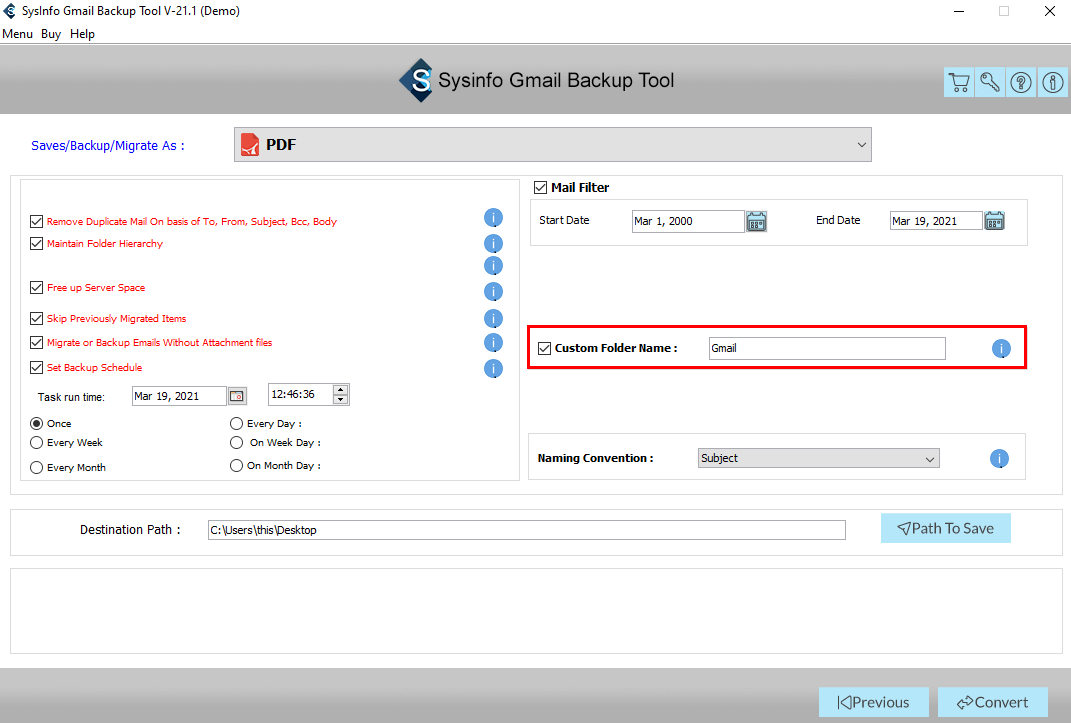Click the End Date field

tap(936, 221)
